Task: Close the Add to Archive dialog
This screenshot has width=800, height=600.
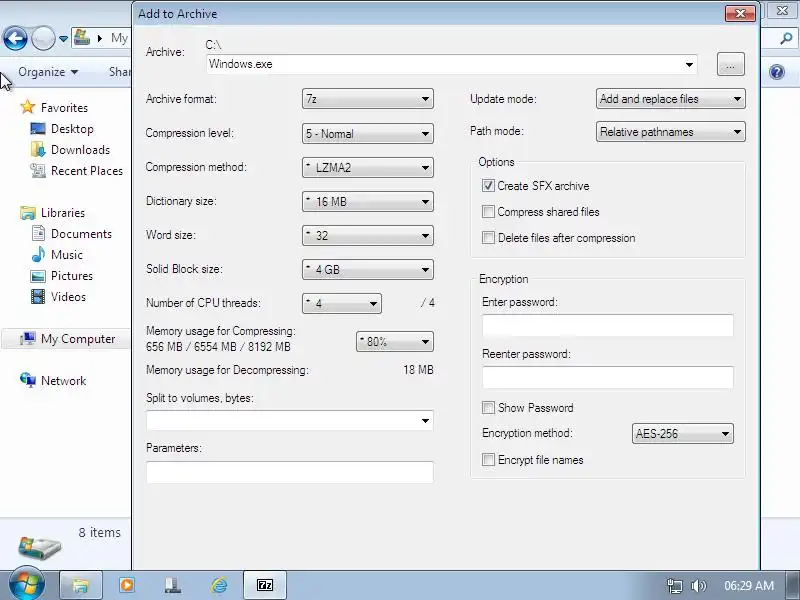Action: coord(740,13)
